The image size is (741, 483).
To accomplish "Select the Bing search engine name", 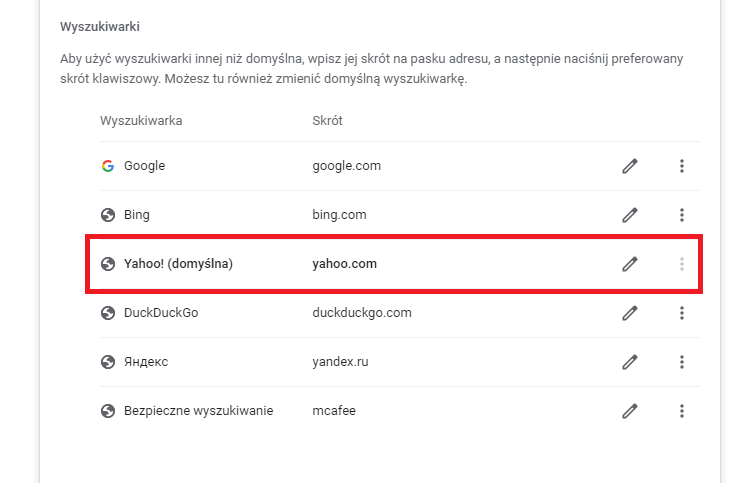I will 137,215.
